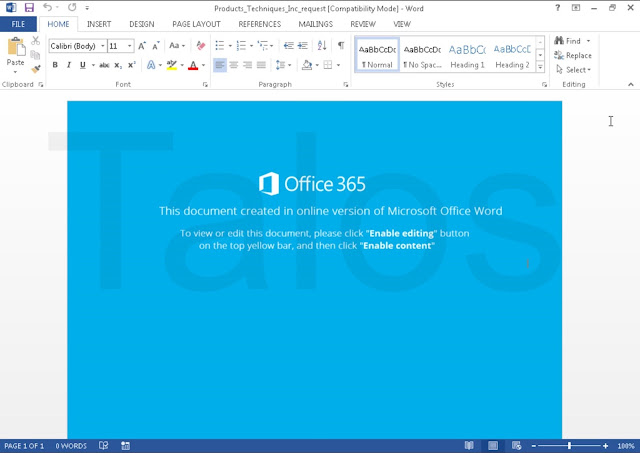Toggle Superscript formatting
Viewport: 640px width, 453px height.
pyautogui.click(x=131, y=65)
